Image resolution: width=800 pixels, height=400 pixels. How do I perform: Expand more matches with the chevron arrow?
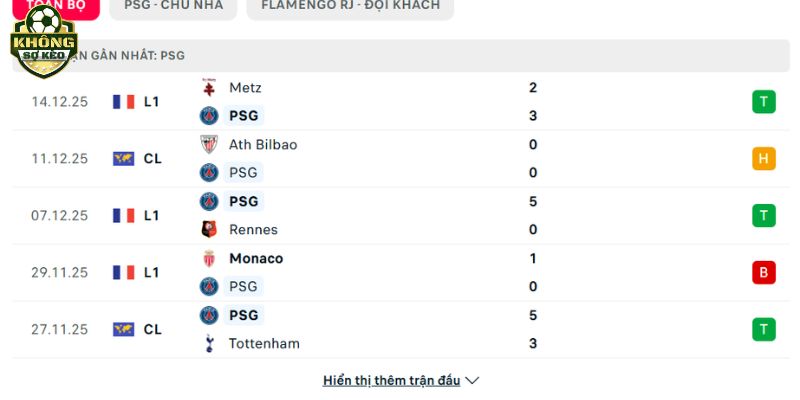point(473,380)
